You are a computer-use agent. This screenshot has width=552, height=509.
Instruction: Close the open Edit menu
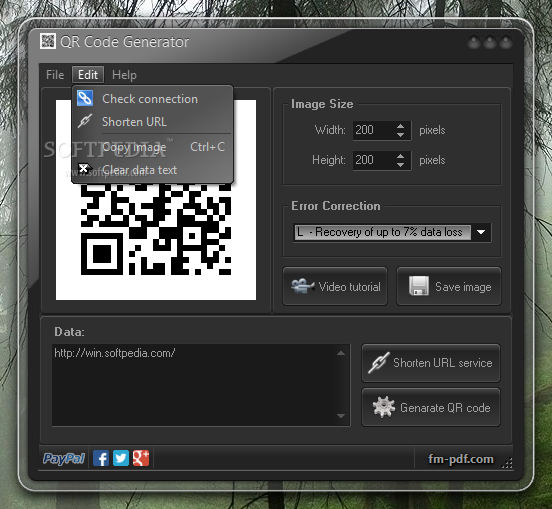pyautogui.click(x=88, y=75)
